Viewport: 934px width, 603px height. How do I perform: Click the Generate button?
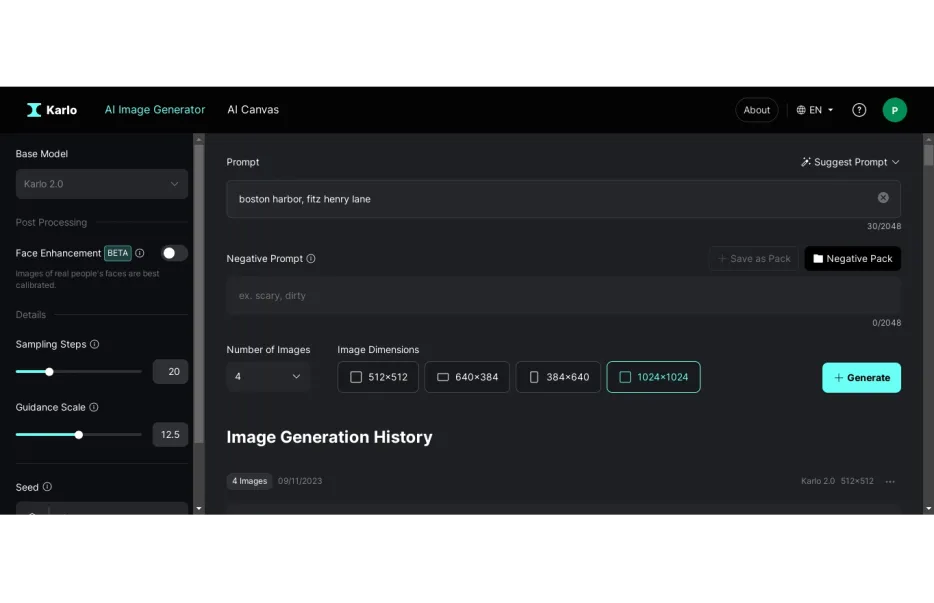coord(861,378)
